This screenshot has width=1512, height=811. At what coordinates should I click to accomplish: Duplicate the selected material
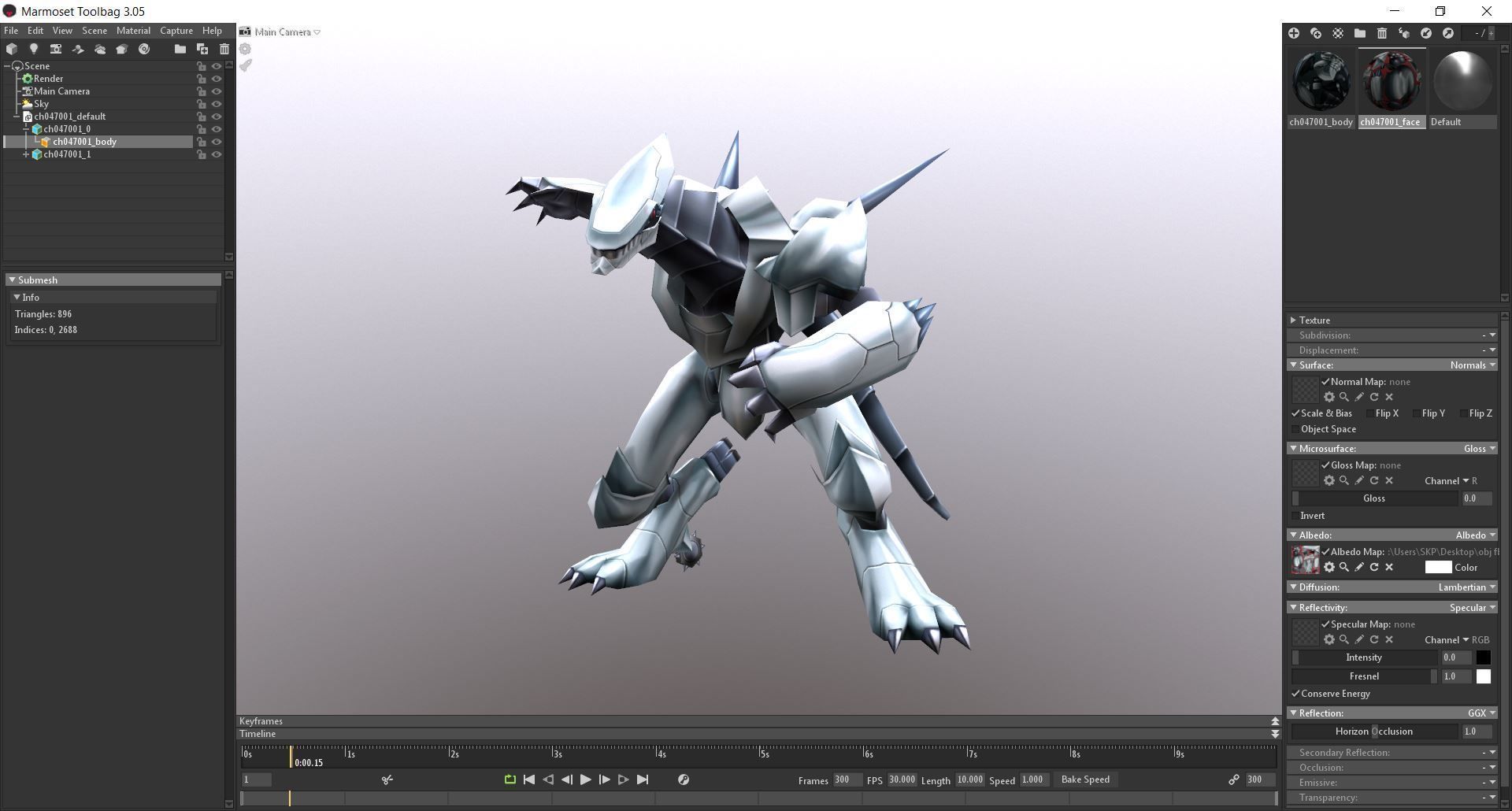[x=1316, y=33]
